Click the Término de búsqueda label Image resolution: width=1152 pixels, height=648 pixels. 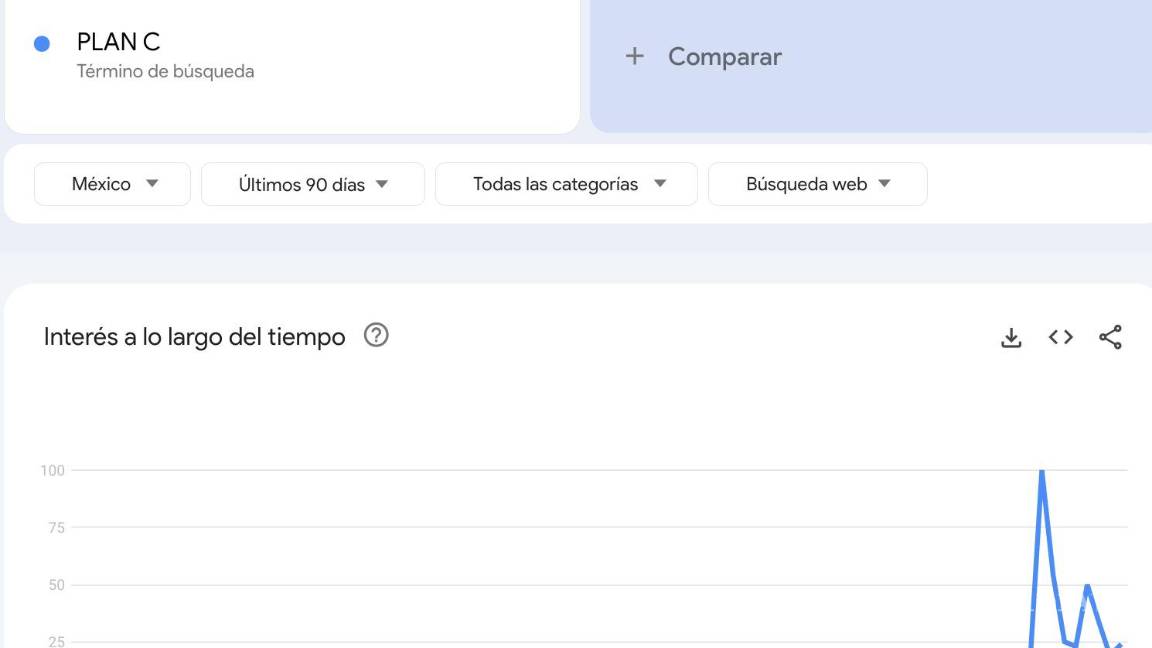[164, 71]
